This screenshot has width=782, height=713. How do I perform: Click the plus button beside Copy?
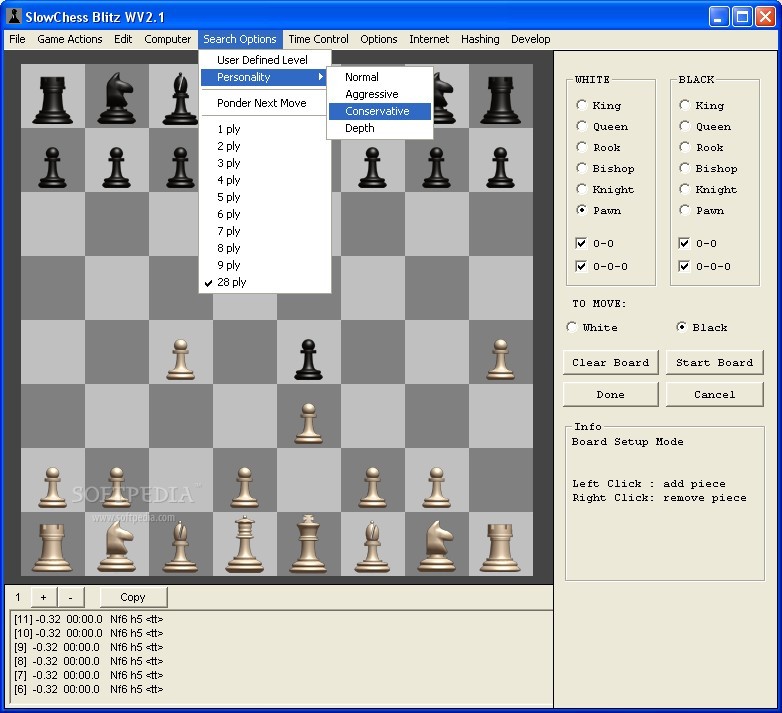click(43, 597)
